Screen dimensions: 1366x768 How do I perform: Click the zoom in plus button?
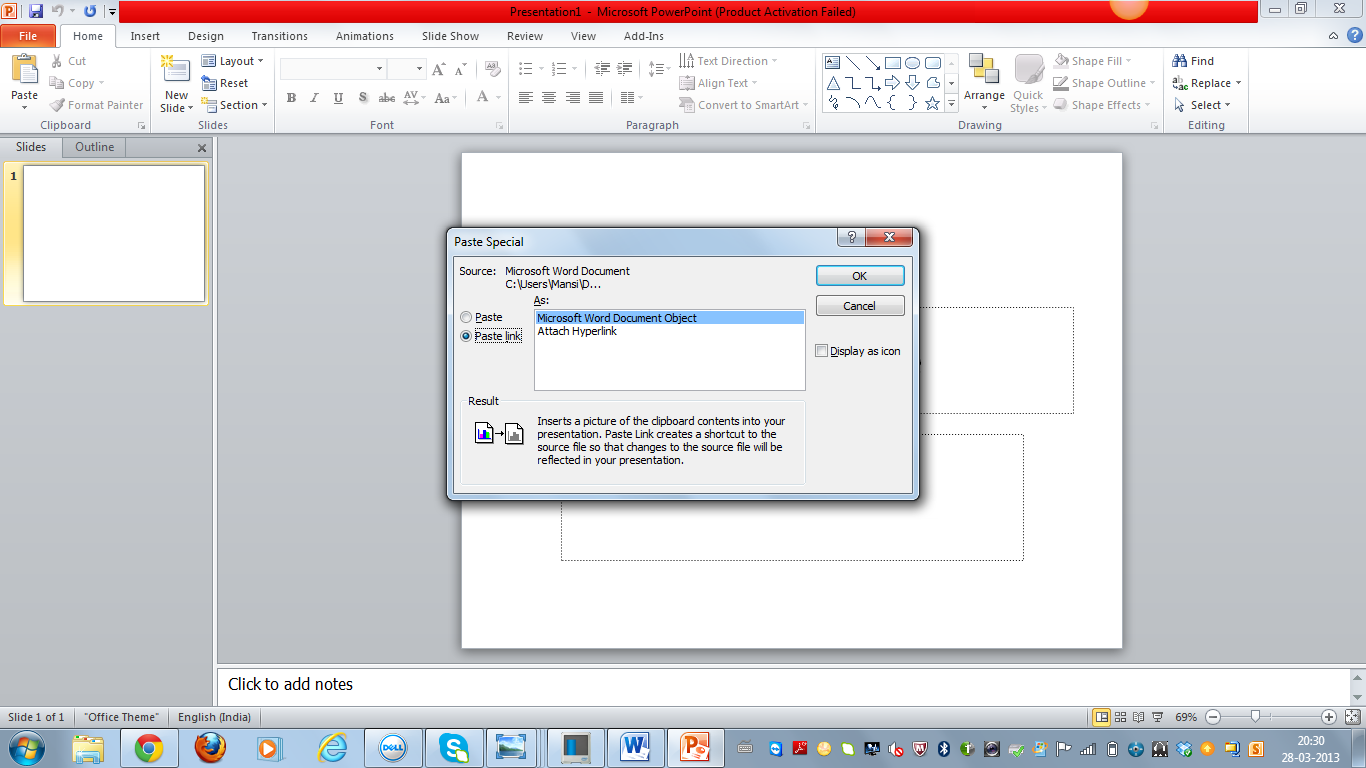tap(1329, 717)
